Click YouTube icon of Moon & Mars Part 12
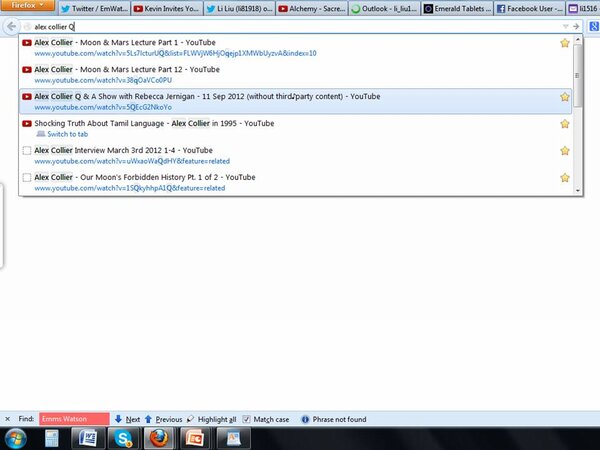The width and height of the screenshot is (600, 450). tap(27, 70)
